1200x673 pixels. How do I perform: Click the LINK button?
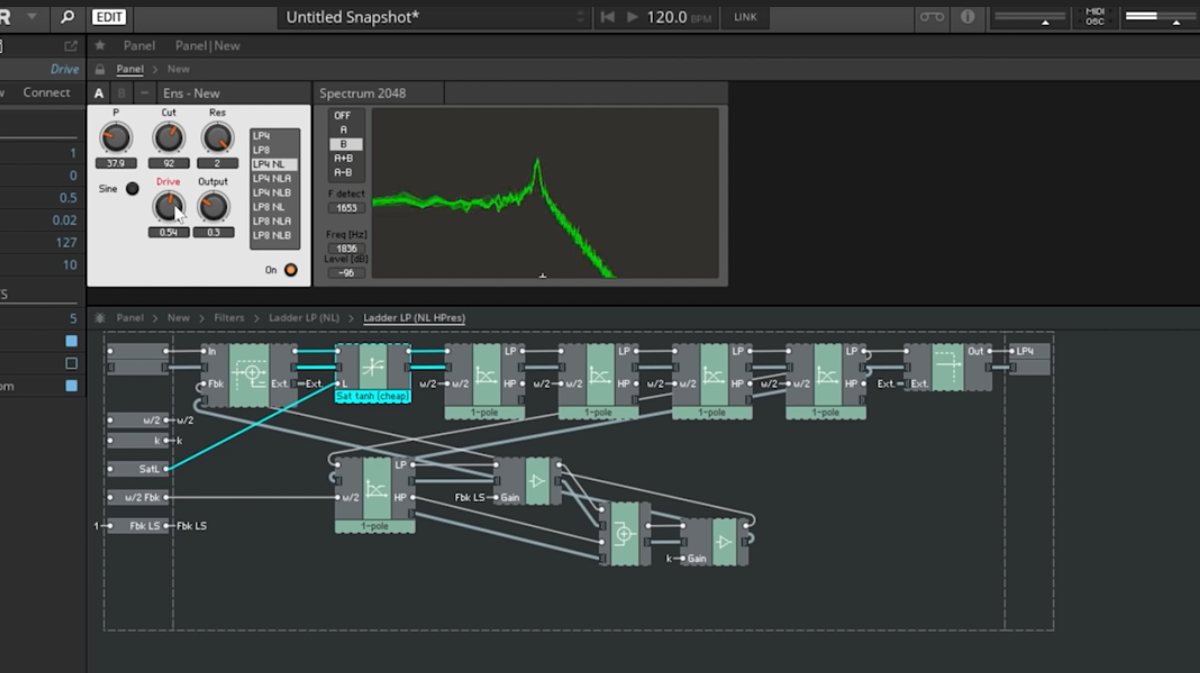tap(745, 17)
